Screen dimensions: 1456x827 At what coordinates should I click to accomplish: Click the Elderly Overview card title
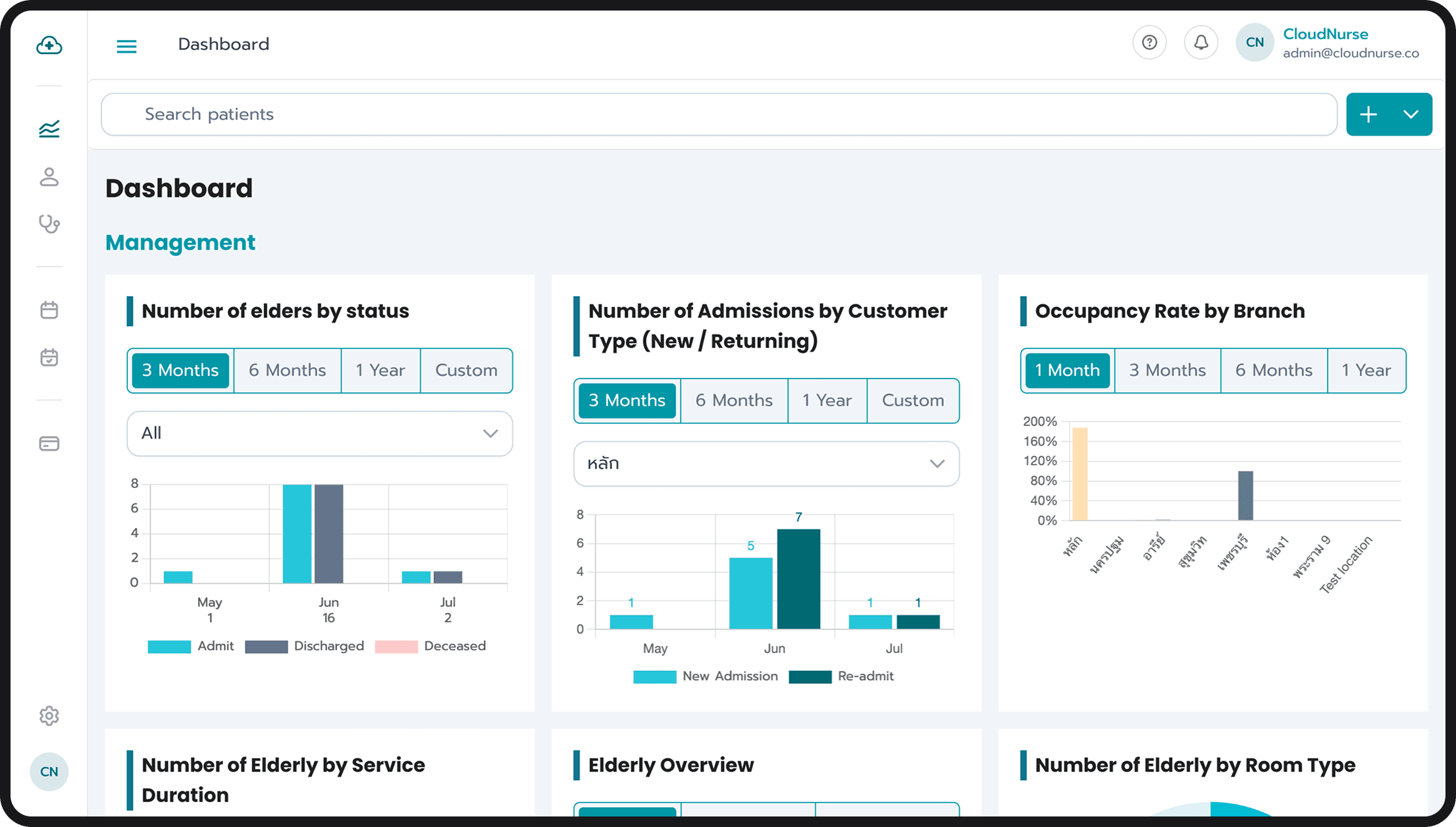671,765
